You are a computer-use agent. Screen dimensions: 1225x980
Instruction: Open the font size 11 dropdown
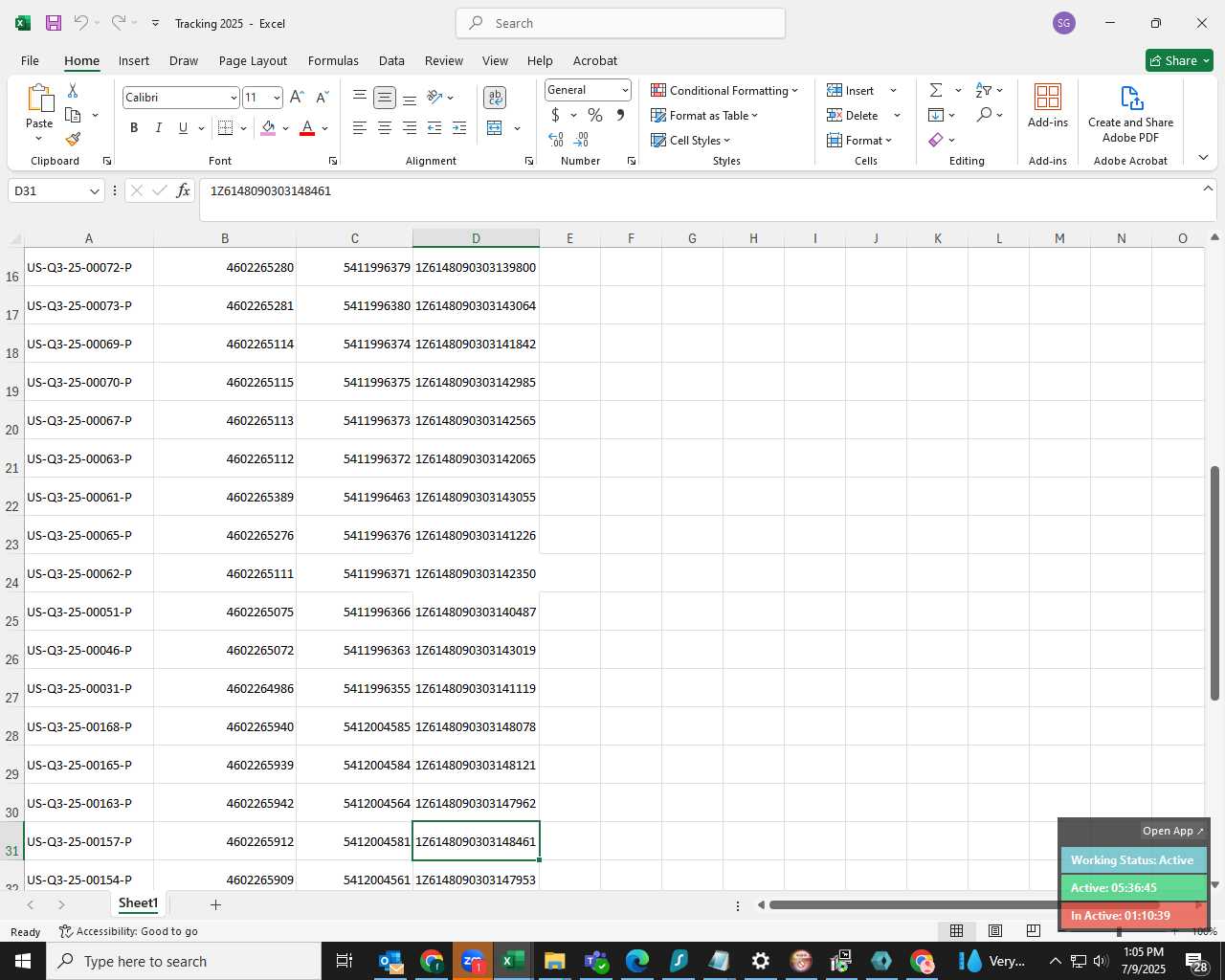[277, 98]
